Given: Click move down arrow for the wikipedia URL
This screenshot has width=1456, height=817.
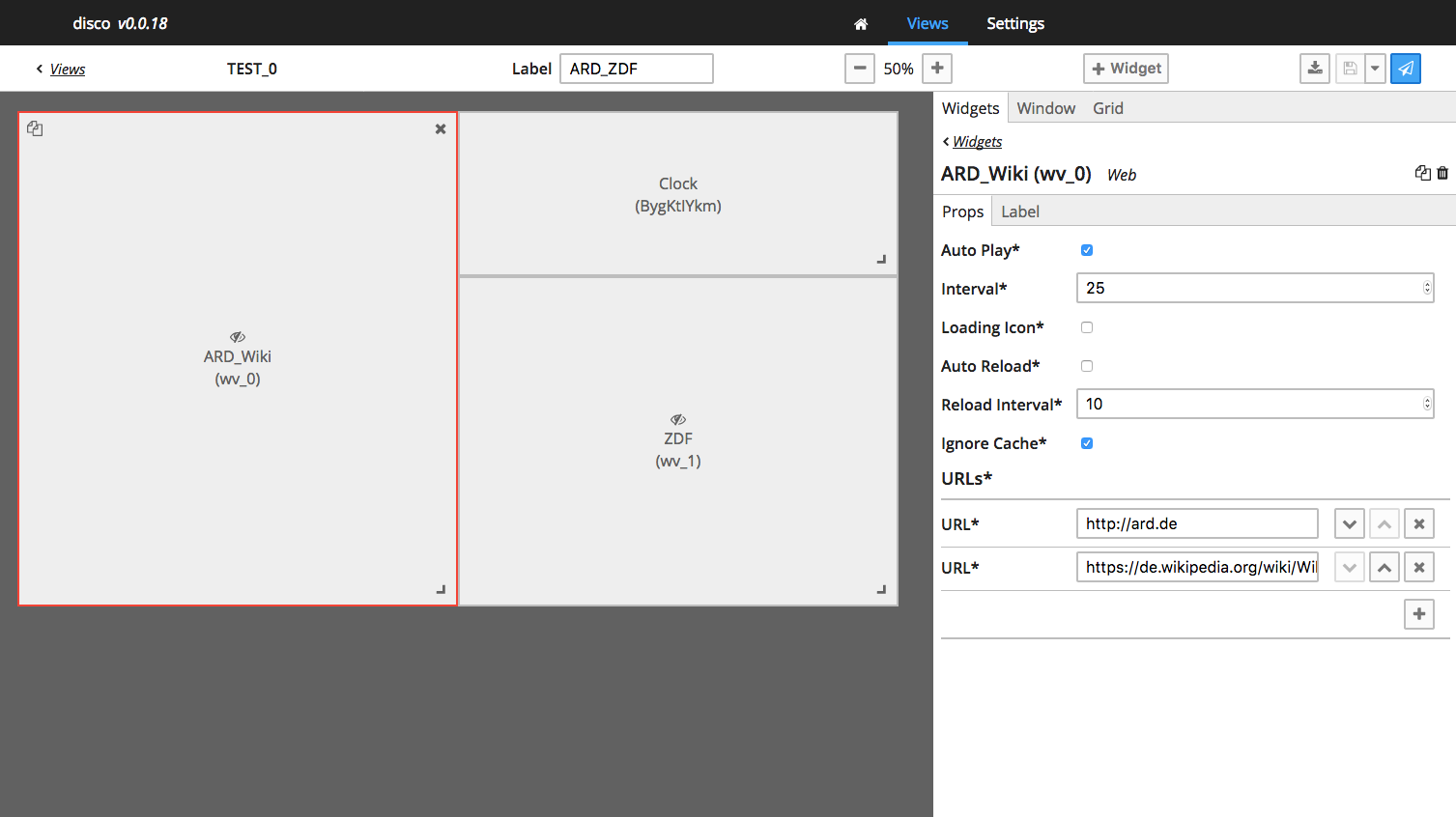Looking at the screenshot, I should (x=1350, y=567).
